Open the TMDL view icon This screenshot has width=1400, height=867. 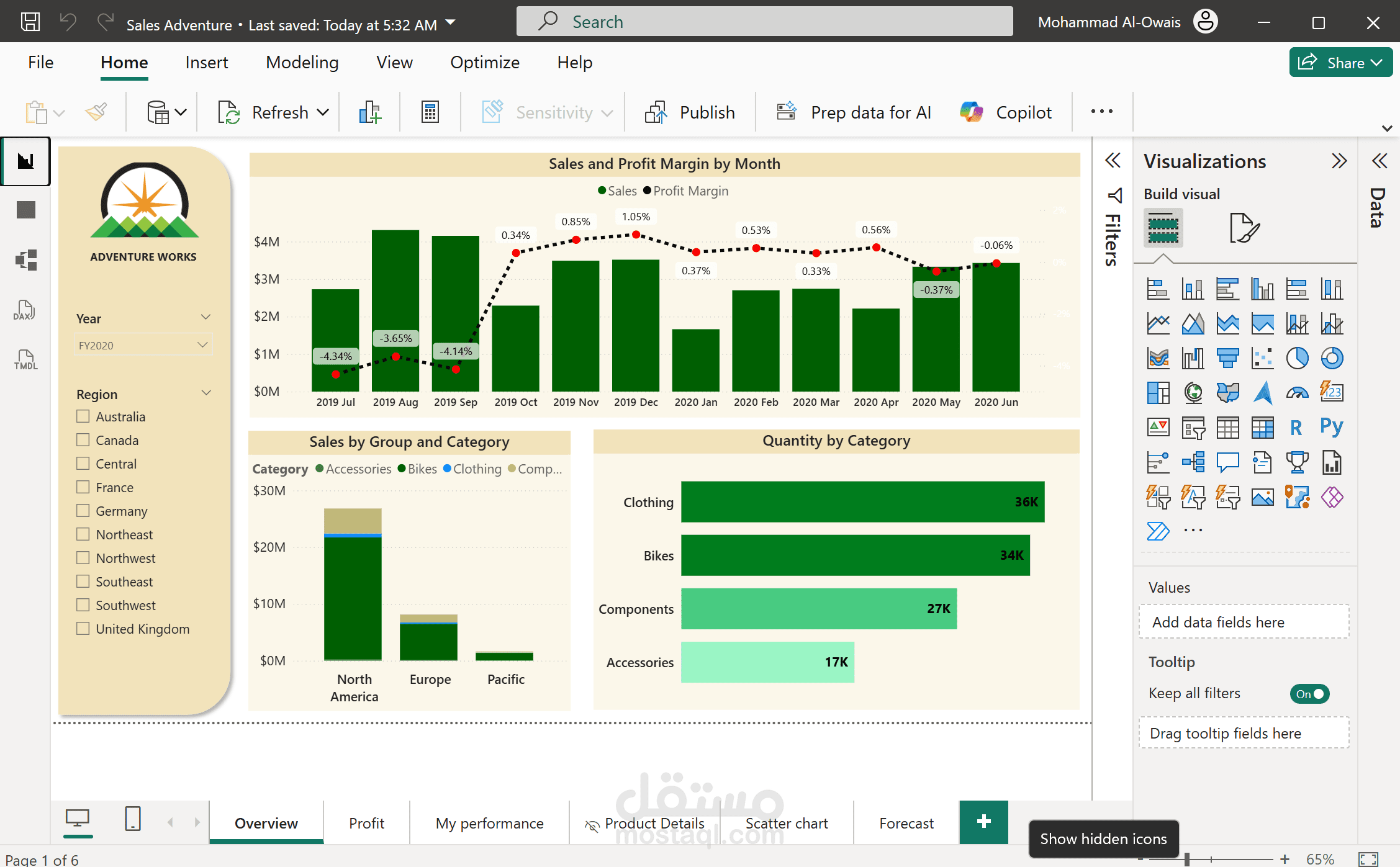[25, 359]
